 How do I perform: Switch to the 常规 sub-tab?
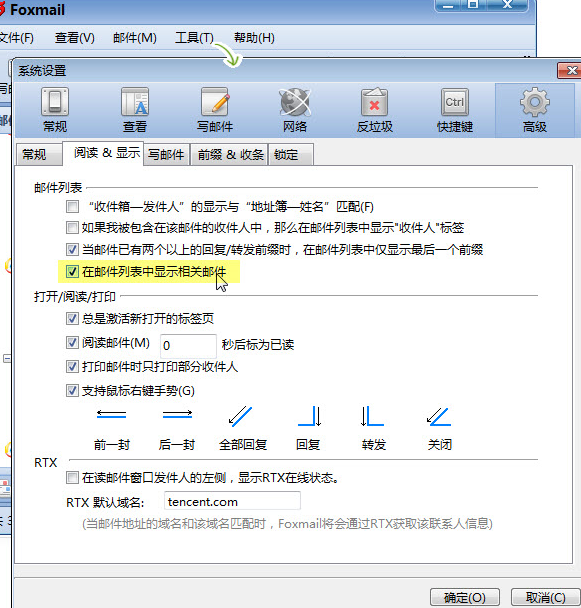pos(39,154)
